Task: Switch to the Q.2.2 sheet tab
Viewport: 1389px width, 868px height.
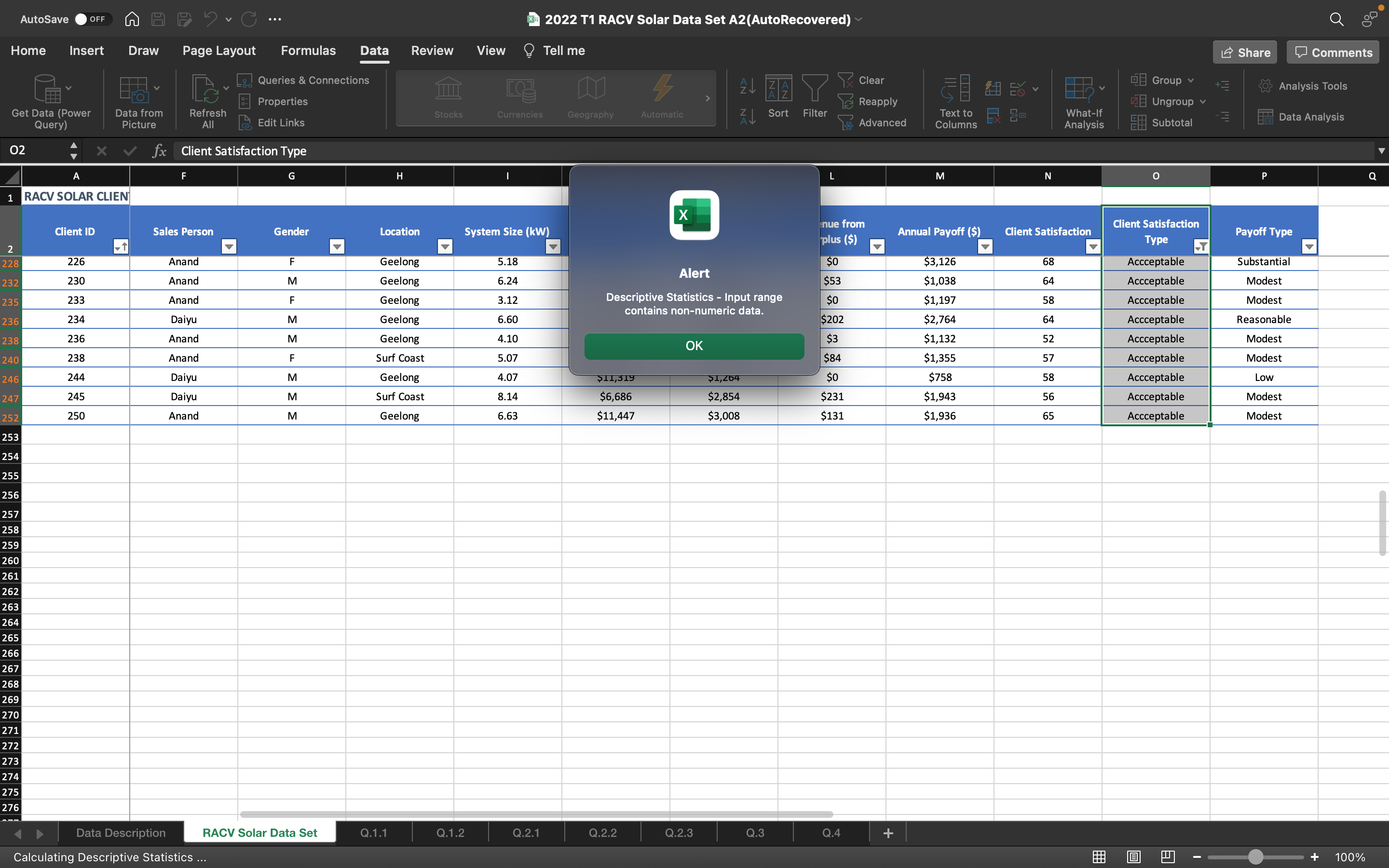Action: [602, 833]
